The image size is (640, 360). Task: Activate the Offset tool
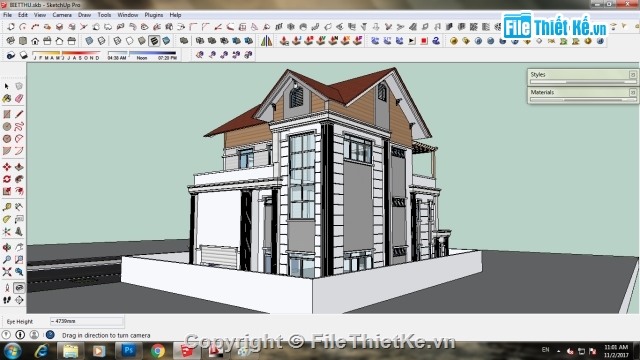tap(19, 191)
